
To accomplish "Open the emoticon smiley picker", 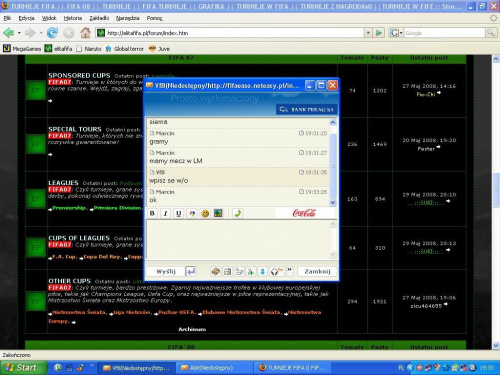I will [205, 213].
